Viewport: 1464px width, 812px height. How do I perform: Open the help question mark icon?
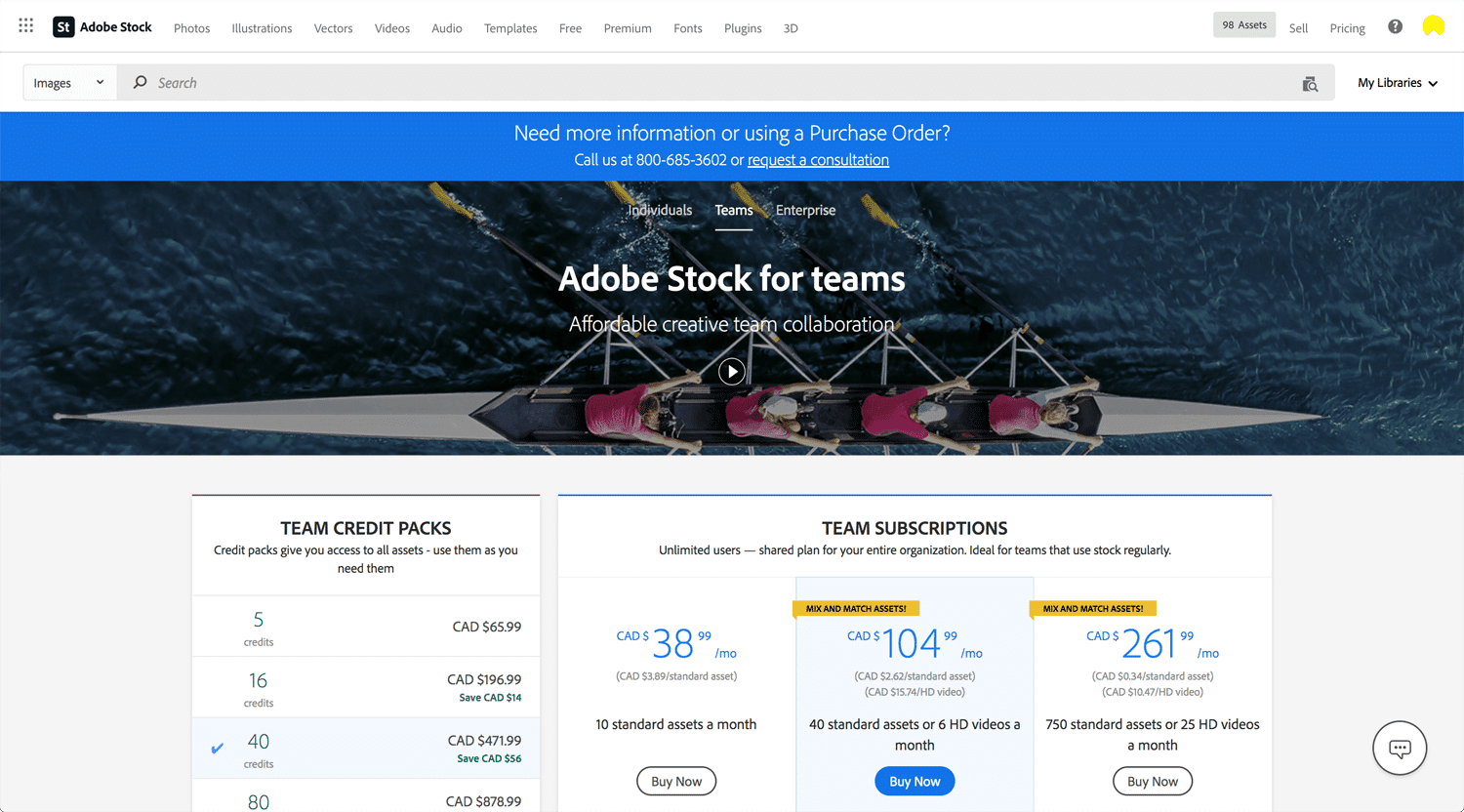pyautogui.click(x=1395, y=27)
